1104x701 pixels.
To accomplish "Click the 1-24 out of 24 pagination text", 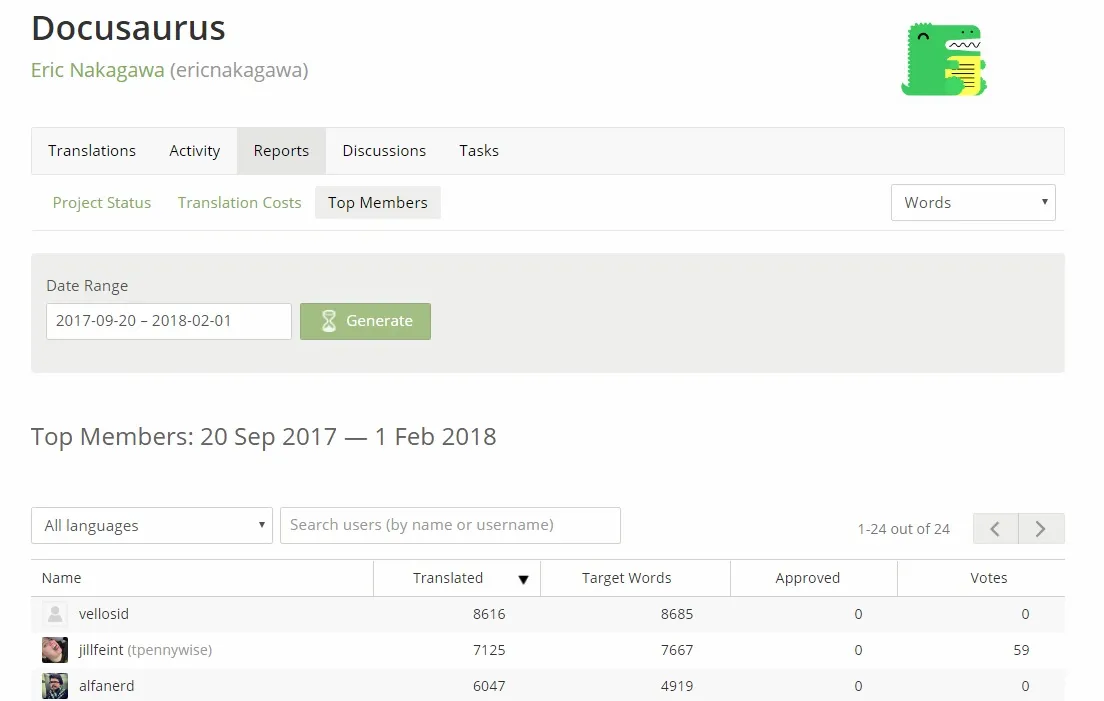I will click(903, 529).
